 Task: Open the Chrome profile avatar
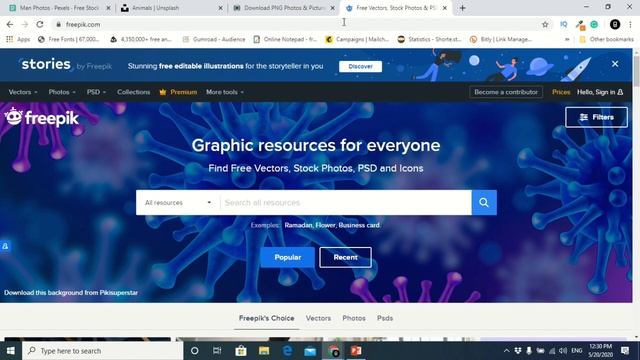click(615, 24)
